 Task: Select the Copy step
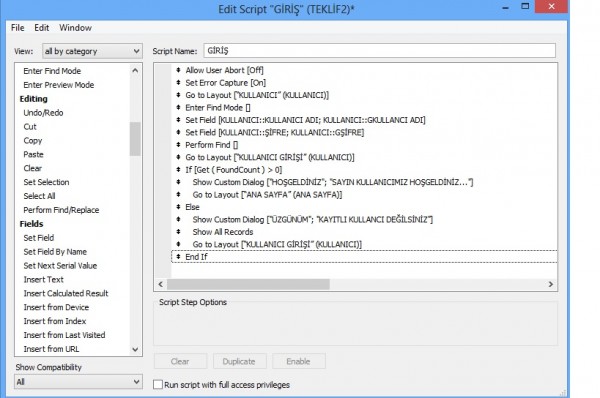point(33,140)
